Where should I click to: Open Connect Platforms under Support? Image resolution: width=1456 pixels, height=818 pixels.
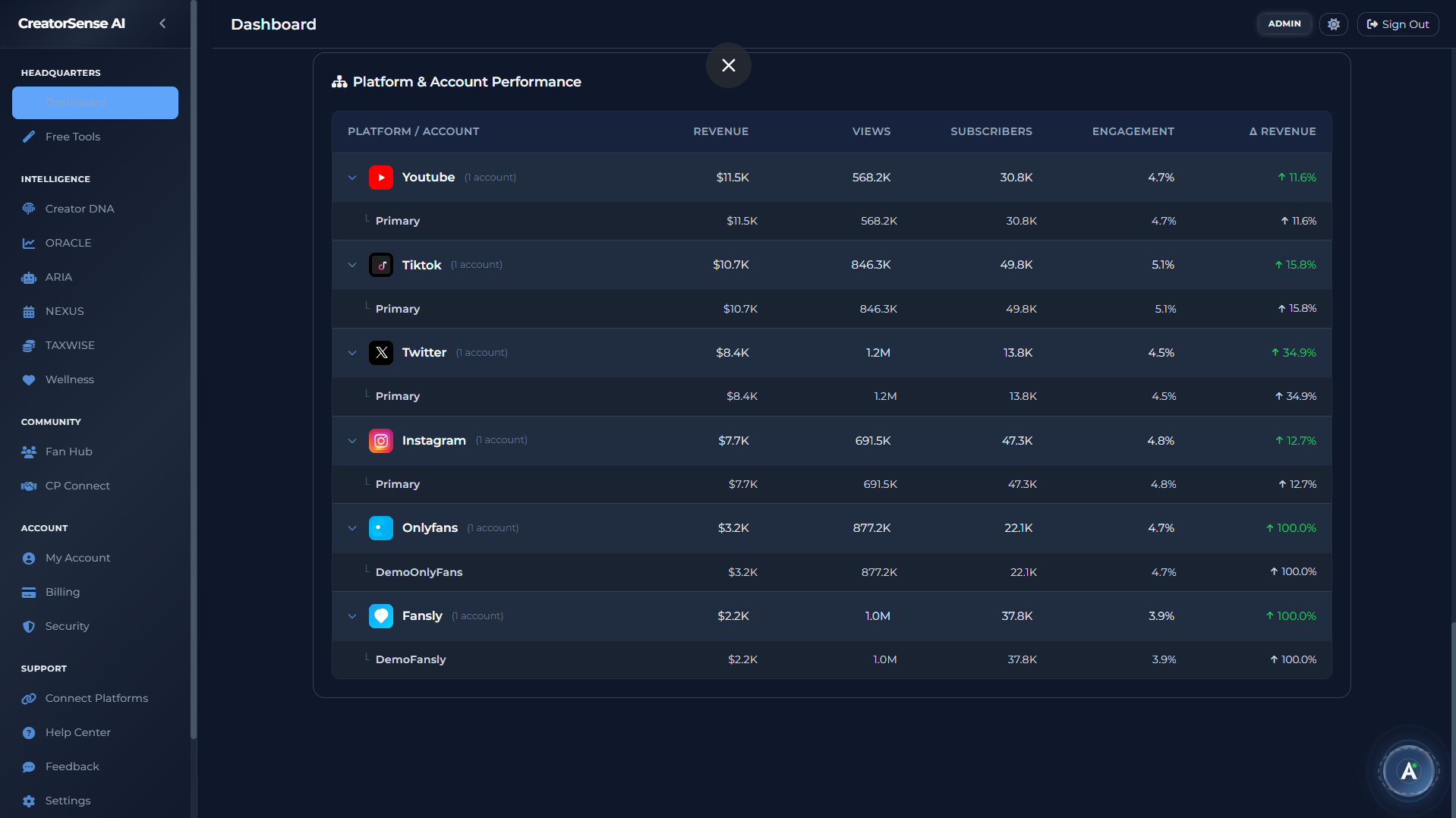click(96, 698)
